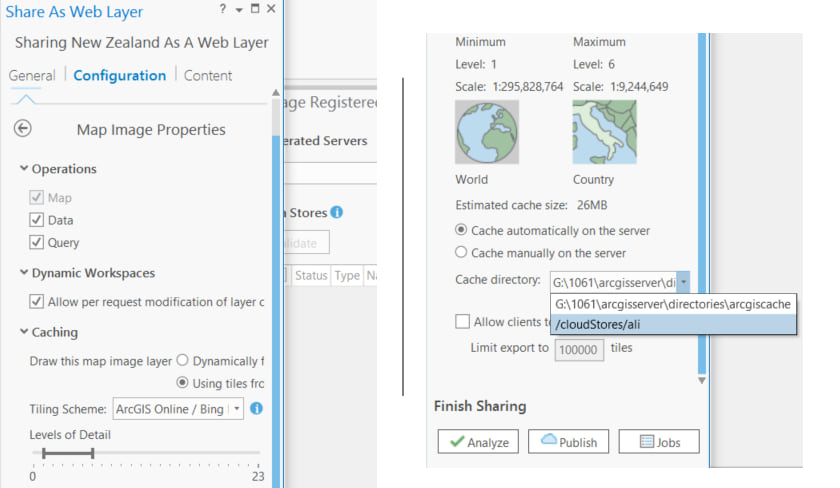Image resolution: width=840 pixels, height=488 pixels.
Task: Click the blue scrollbar thumb in right pane
Action: (x=702, y=204)
